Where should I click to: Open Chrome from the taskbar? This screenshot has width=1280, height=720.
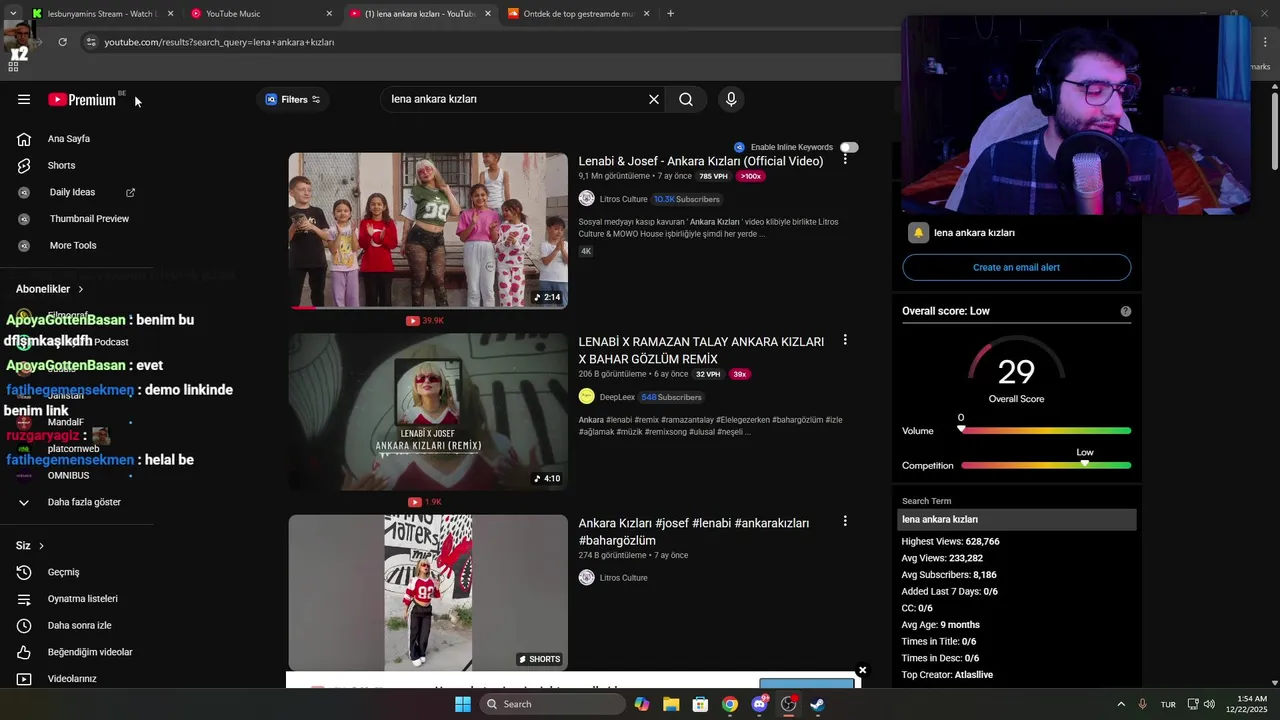730,704
